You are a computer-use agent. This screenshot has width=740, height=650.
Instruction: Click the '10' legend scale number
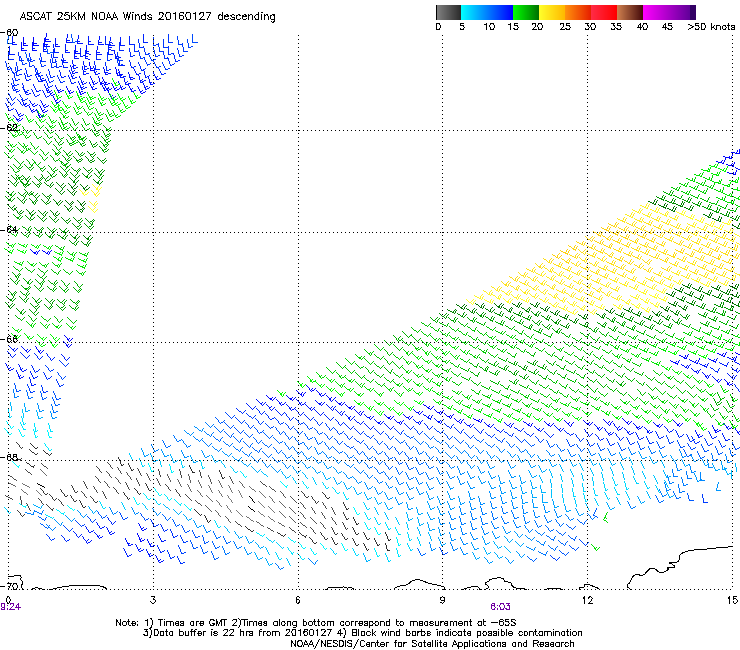point(489,27)
